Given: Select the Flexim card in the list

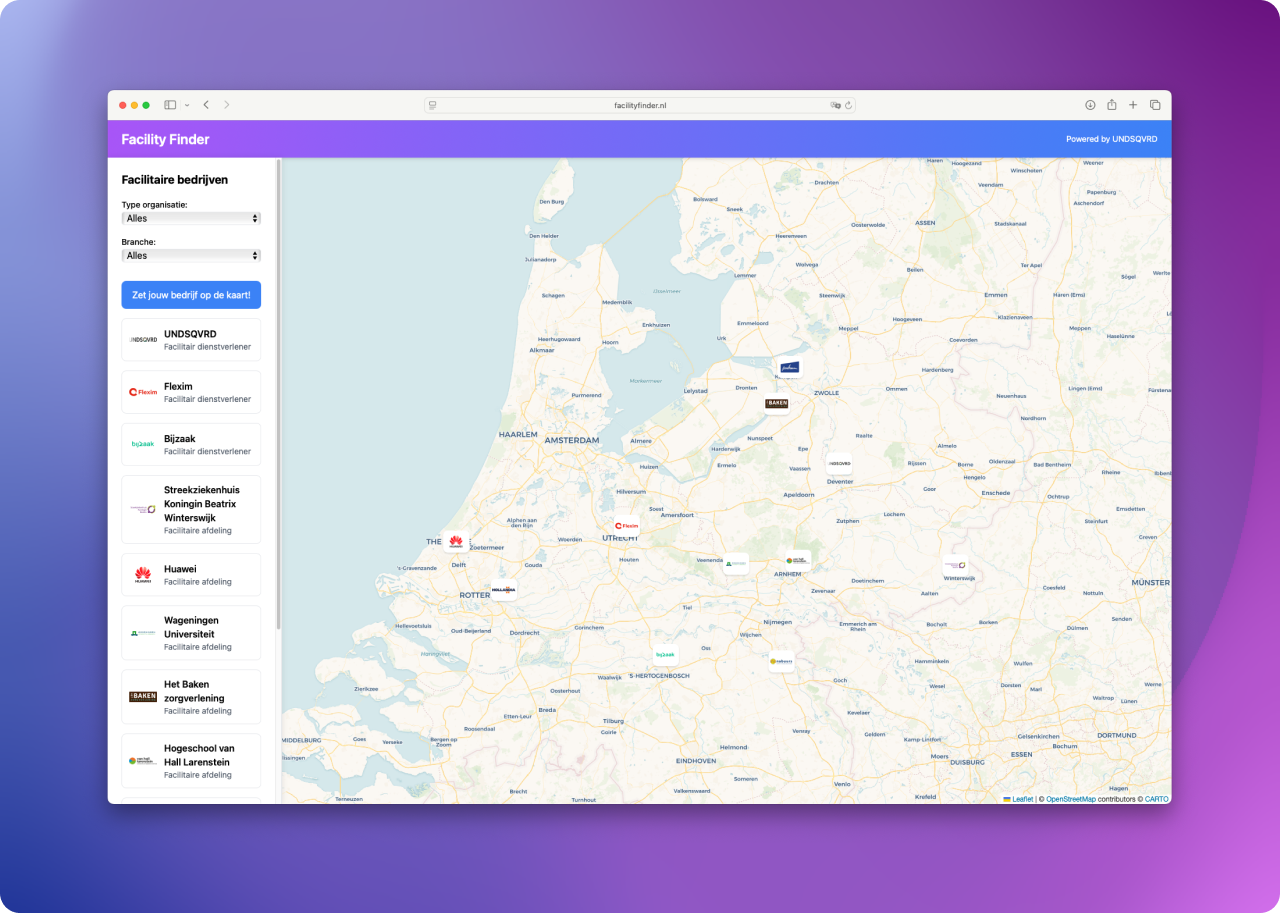Looking at the screenshot, I should (x=191, y=392).
